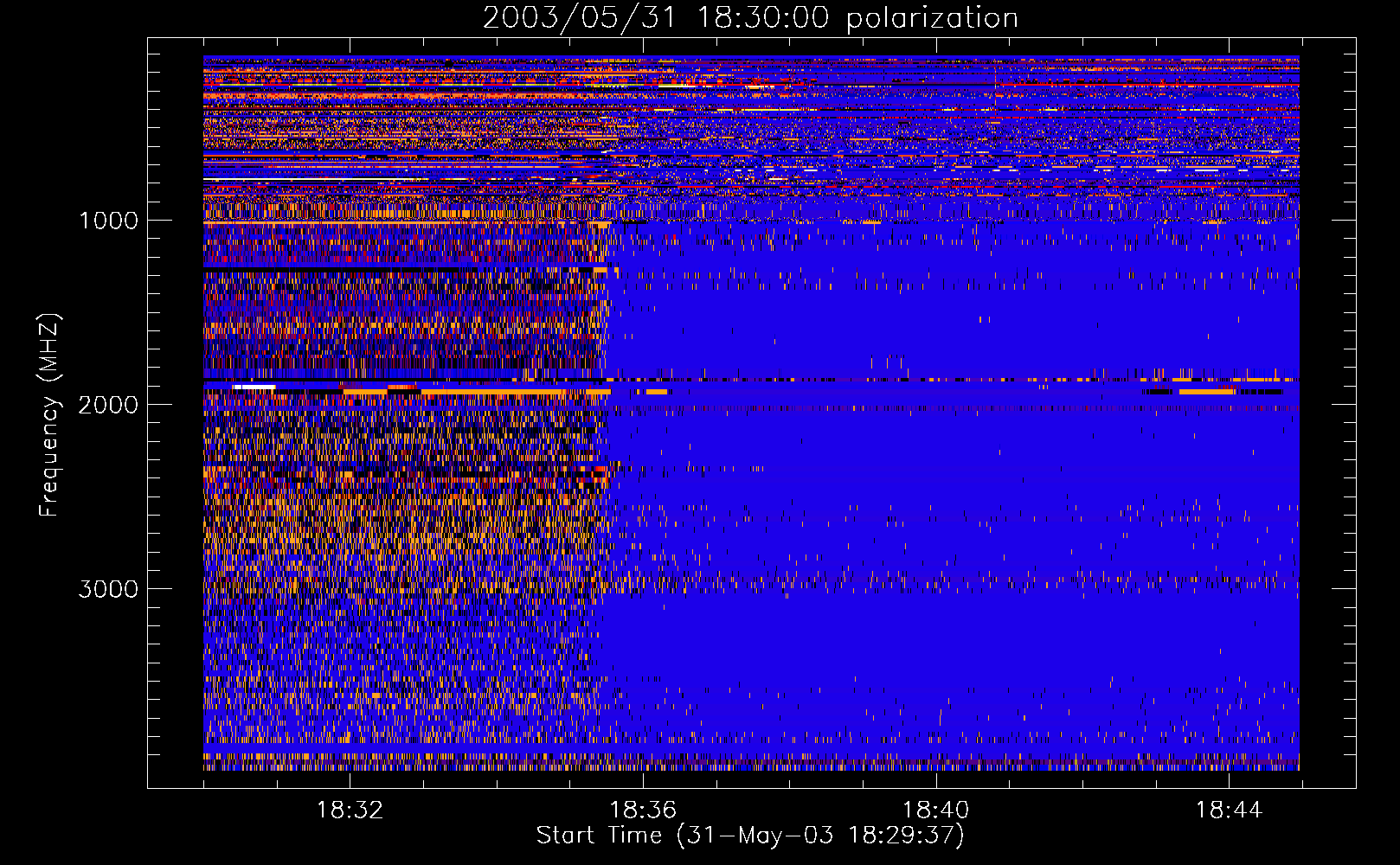Image resolution: width=1400 pixels, height=865 pixels.
Task: Click the 18:32 time axis label
Action: point(350,811)
